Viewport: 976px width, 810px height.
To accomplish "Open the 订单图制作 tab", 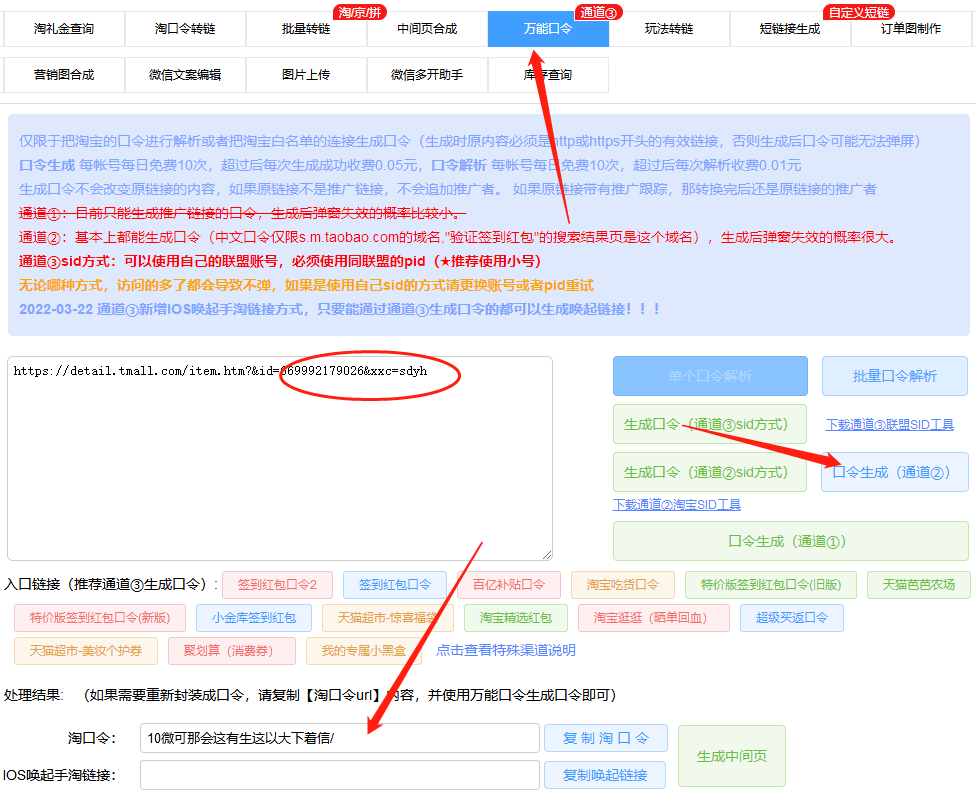I will coord(911,29).
